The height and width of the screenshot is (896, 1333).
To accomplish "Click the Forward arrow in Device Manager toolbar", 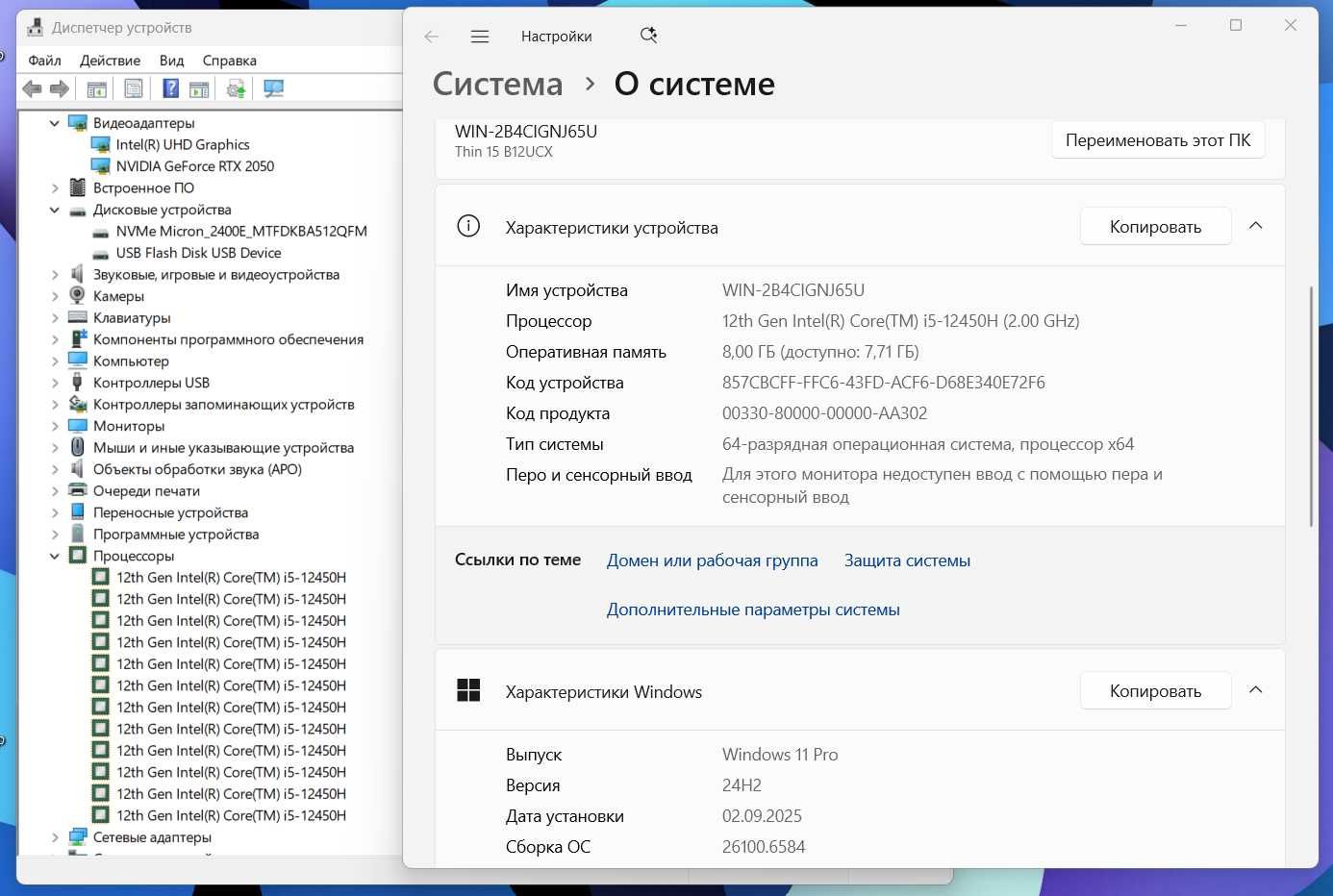I will [x=60, y=89].
